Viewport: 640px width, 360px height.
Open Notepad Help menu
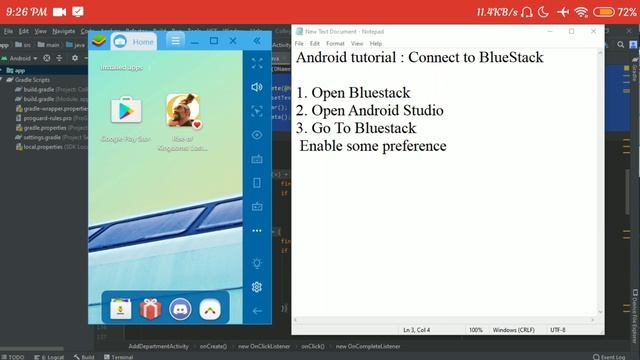pyautogui.click(x=376, y=43)
